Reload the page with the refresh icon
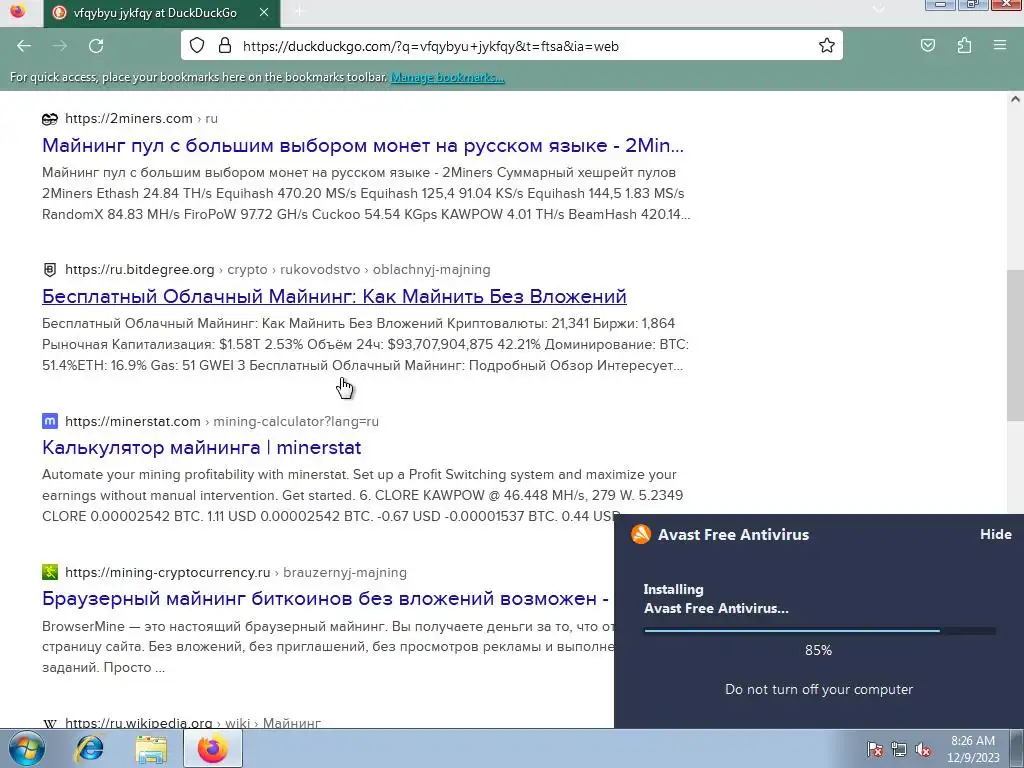 tap(96, 46)
